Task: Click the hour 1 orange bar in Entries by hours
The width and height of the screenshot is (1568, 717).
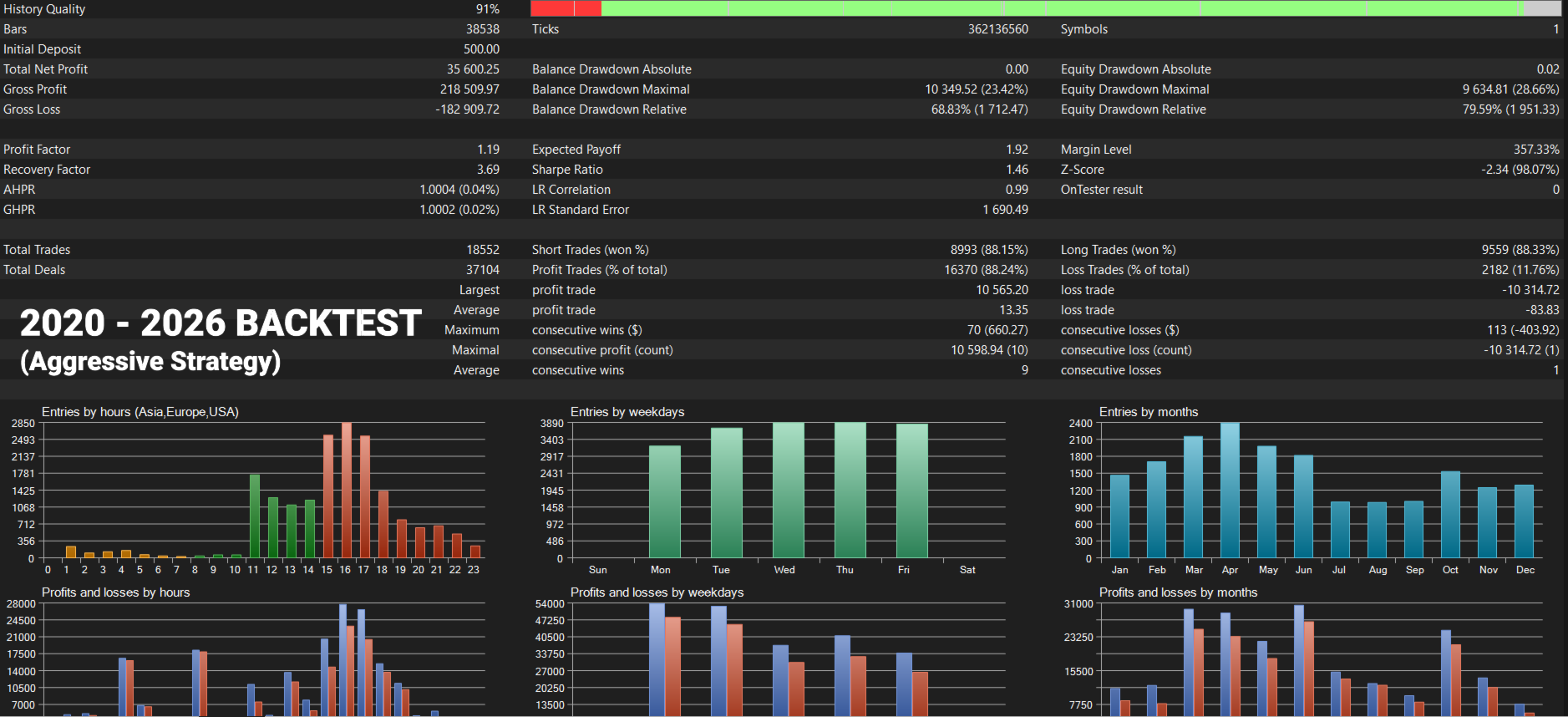Action: pyautogui.click(x=71, y=552)
